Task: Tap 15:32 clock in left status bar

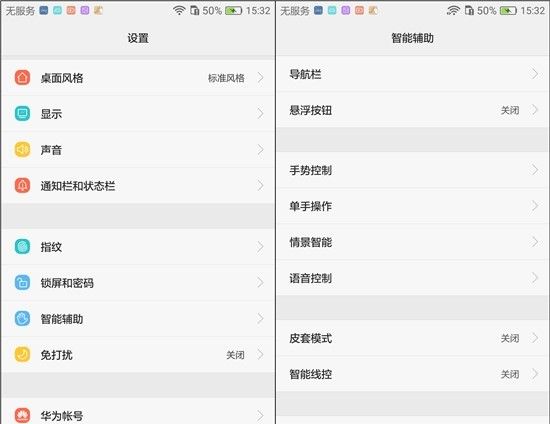Action: (x=258, y=11)
